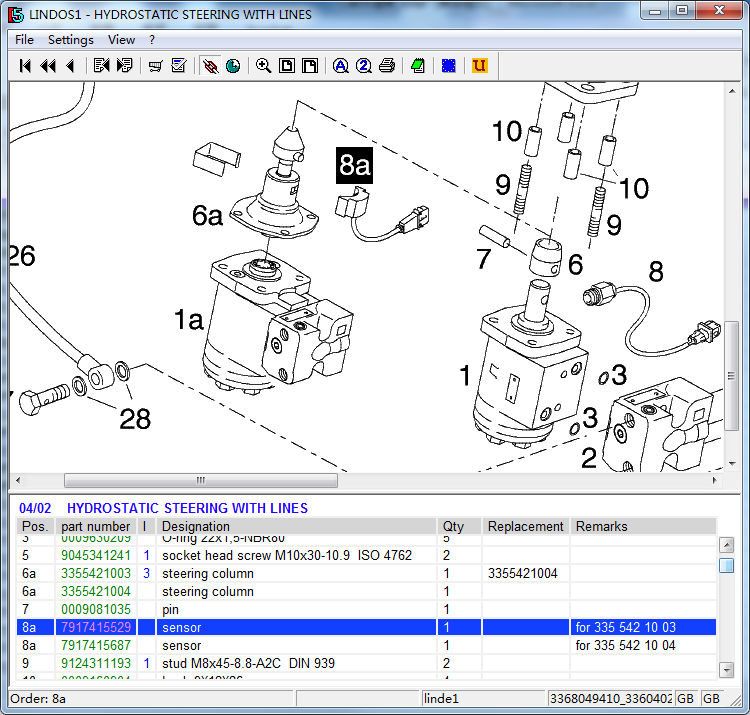Click the printer icon

pyautogui.click(x=386, y=66)
